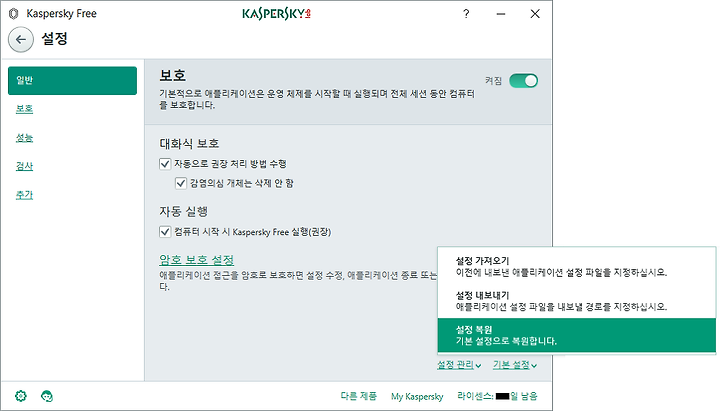Viewport: 720px width, 411px height.
Task: Toggle the 보호 켜짐 switch
Action: pos(523,81)
